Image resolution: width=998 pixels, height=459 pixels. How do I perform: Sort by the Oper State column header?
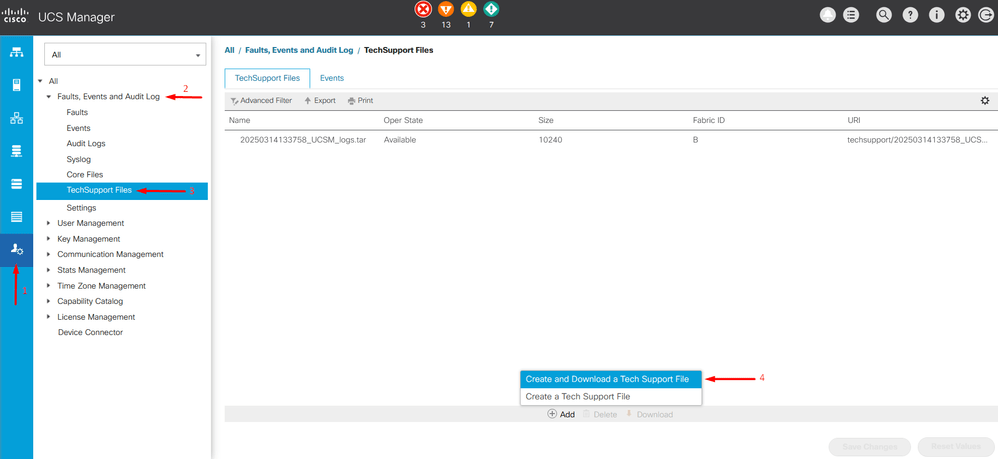[x=403, y=120]
